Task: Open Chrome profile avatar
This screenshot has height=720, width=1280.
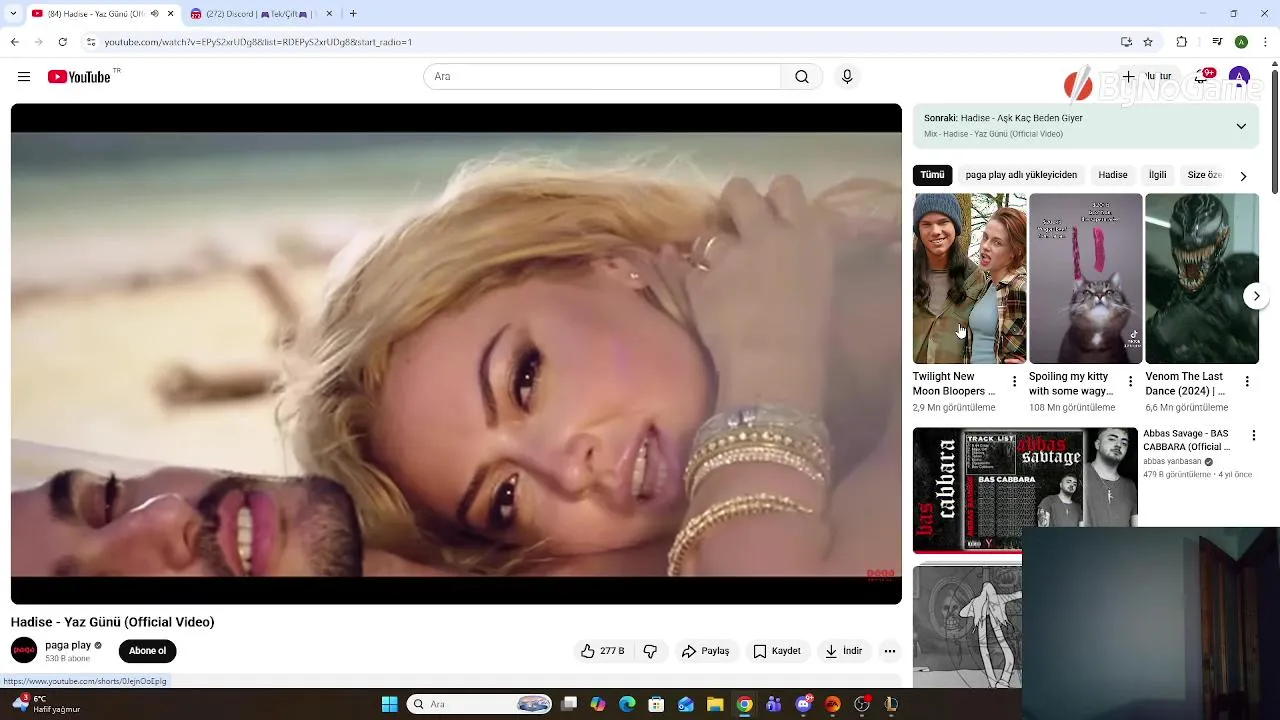Action: (x=1241, y=42)
